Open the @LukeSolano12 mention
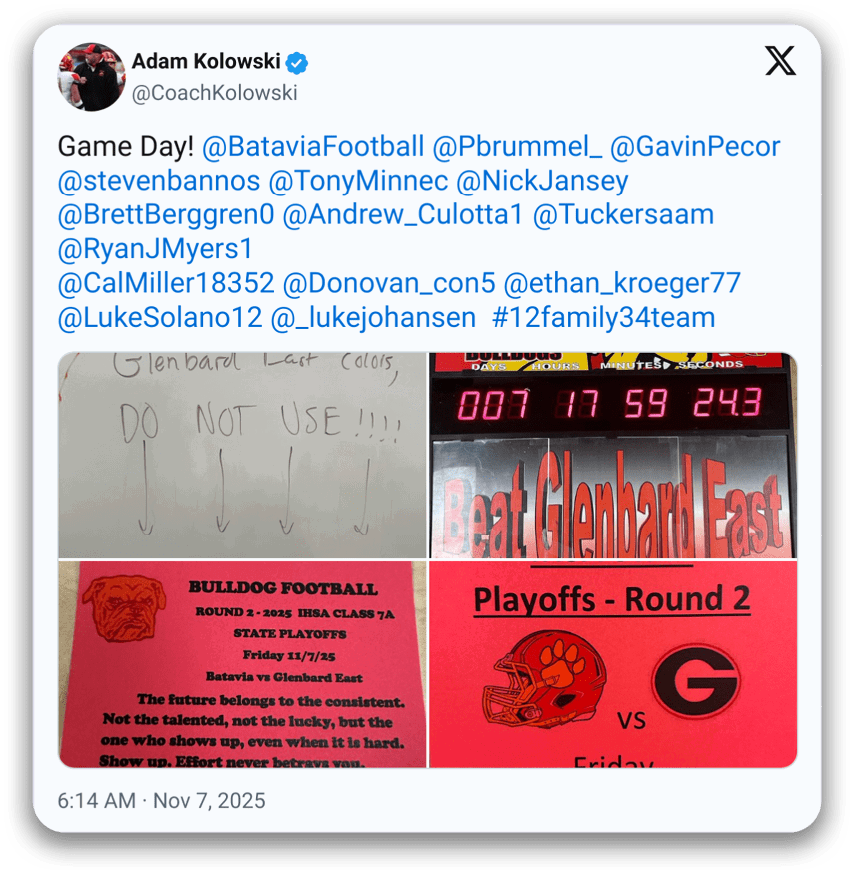This screenshot has width=854, height=874. pyautogui.click(x=159, y=318)
